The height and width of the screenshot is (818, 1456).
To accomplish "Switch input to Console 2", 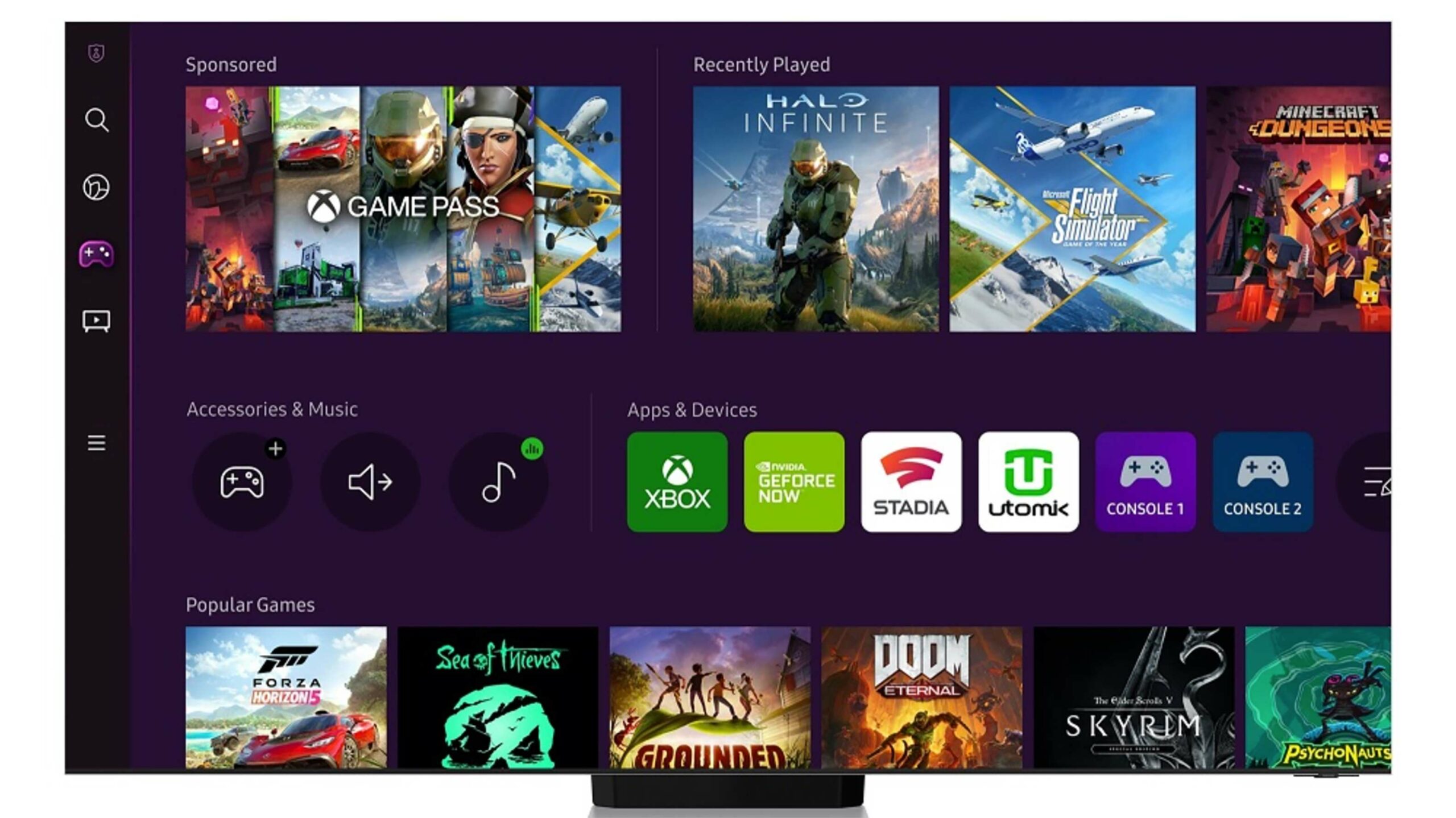I will 1263,481.
